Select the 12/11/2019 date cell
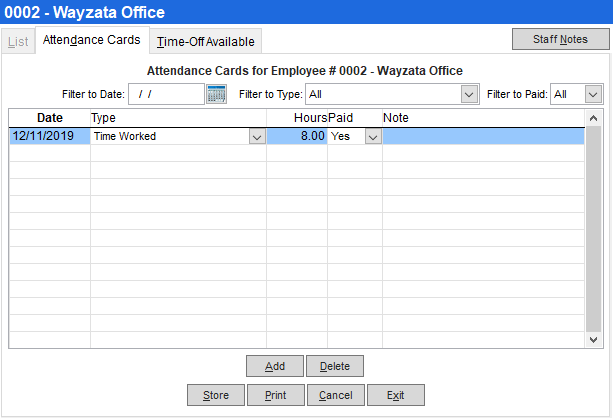This screenshot has height=418, width=613. coord(49,137)
